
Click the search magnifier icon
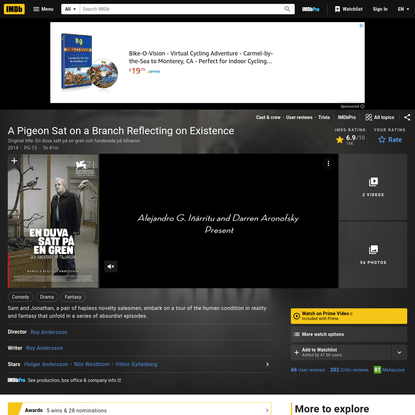tap(287, 9)
